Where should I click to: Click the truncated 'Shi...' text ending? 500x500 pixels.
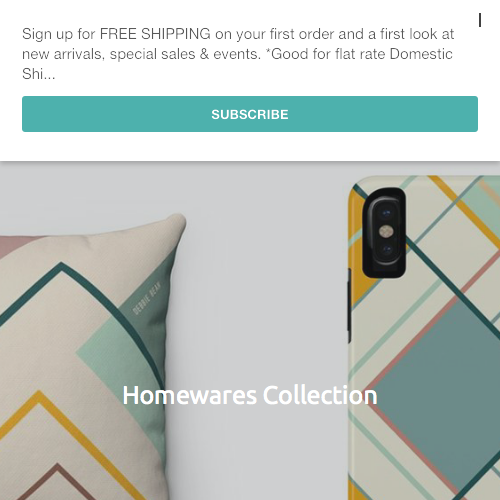coord(39,74)
